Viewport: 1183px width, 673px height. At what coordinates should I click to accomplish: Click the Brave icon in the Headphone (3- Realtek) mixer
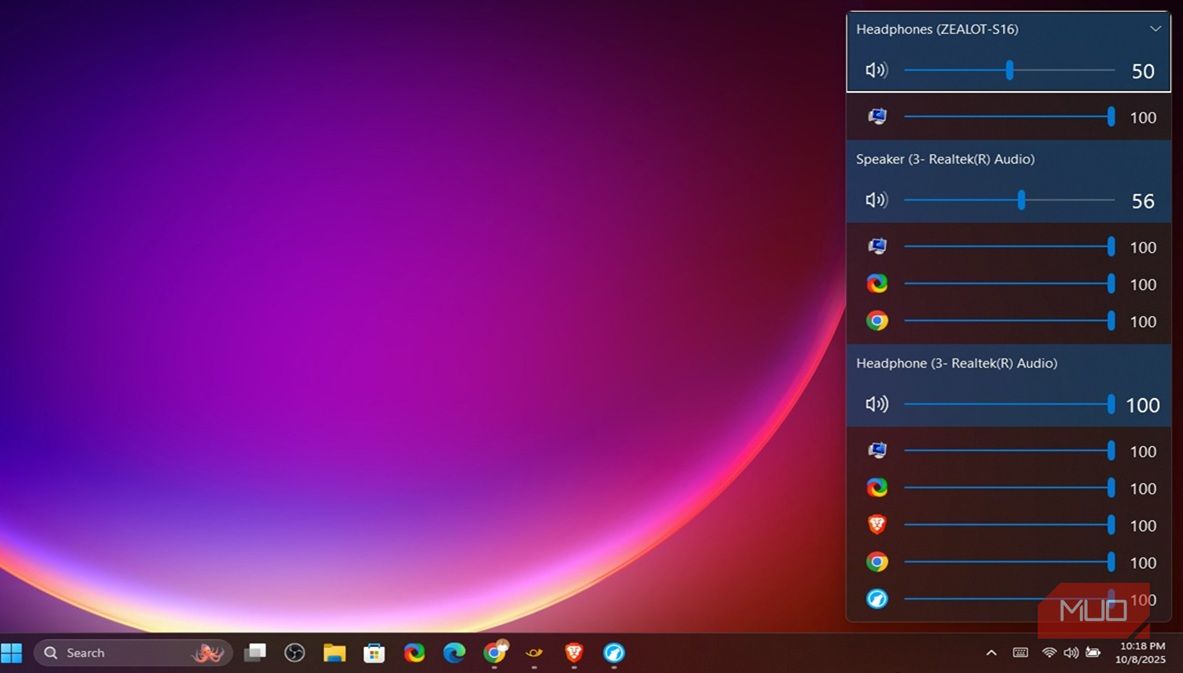[877, 524]
